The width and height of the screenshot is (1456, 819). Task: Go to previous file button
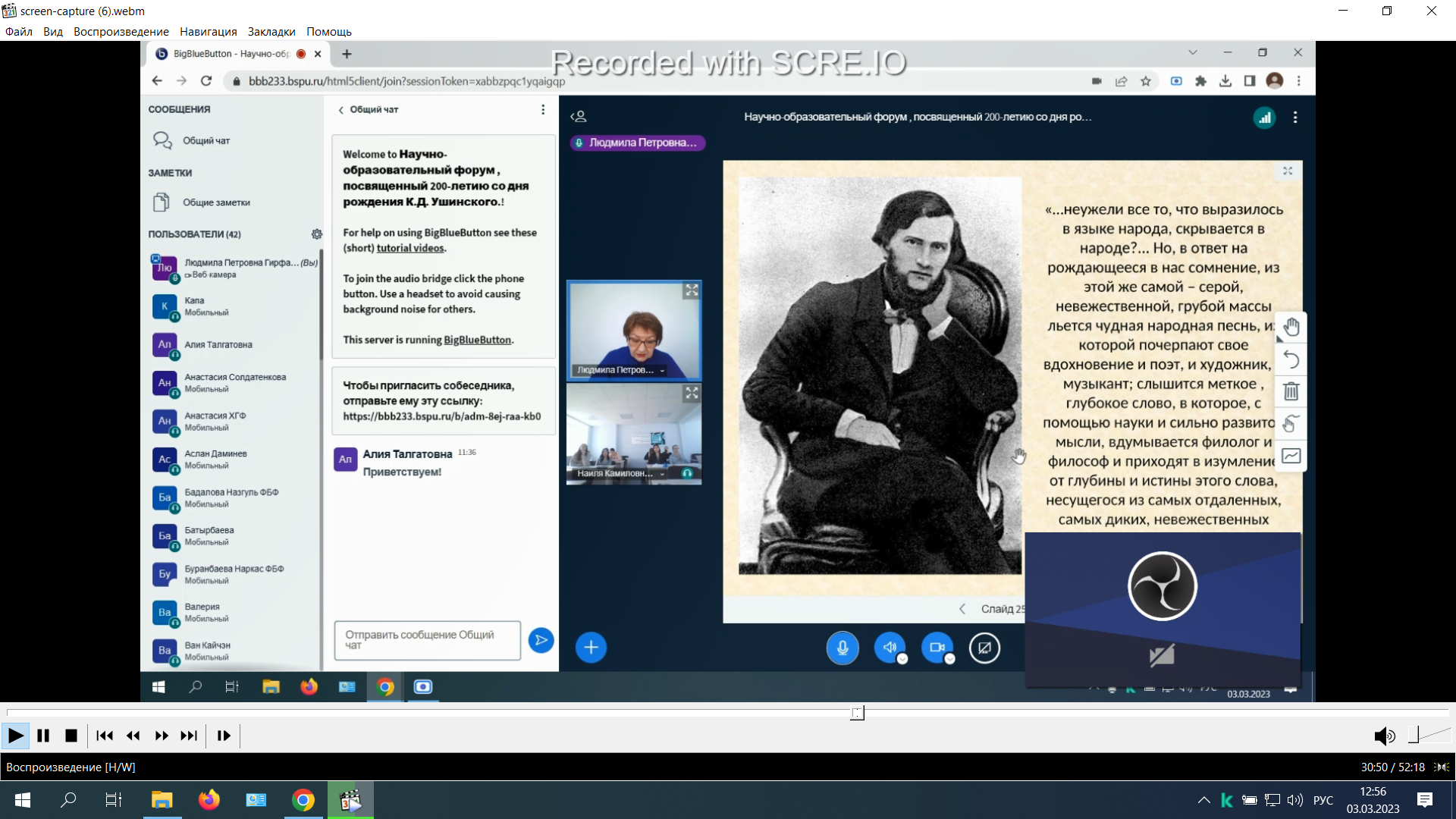(105, 736)
